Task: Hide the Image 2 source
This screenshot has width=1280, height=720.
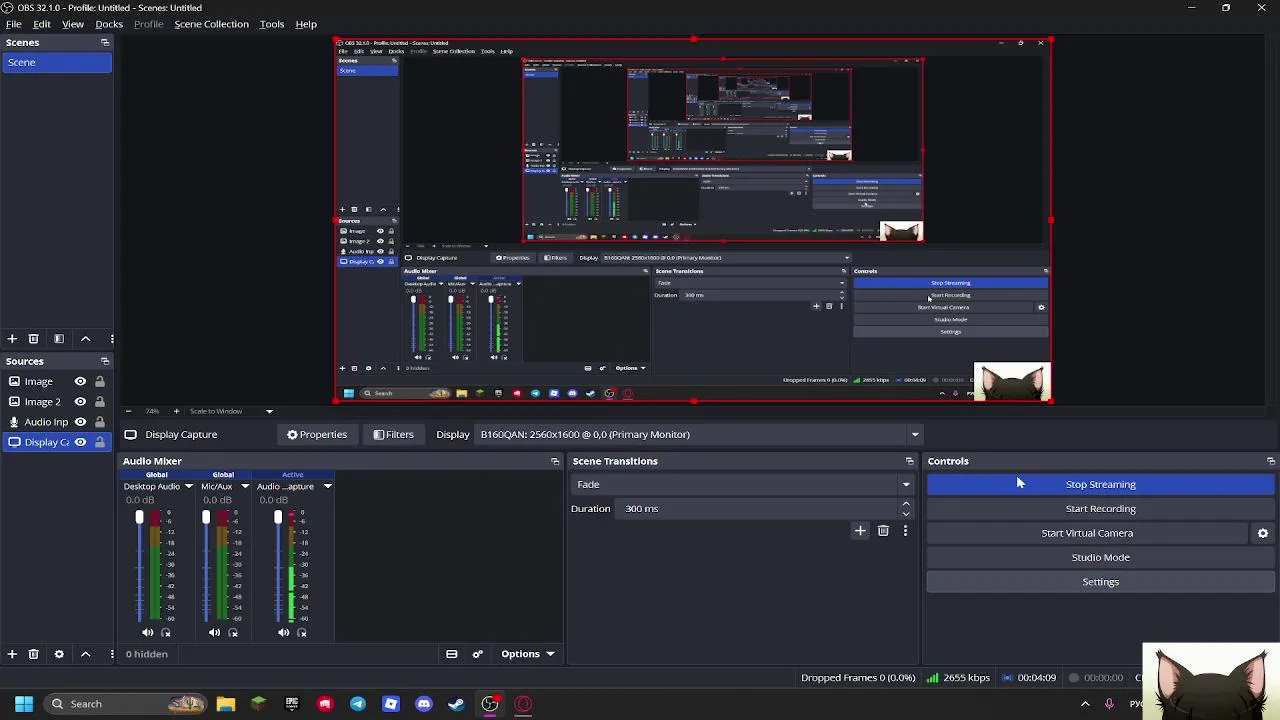Action: (x=80, y=401)
